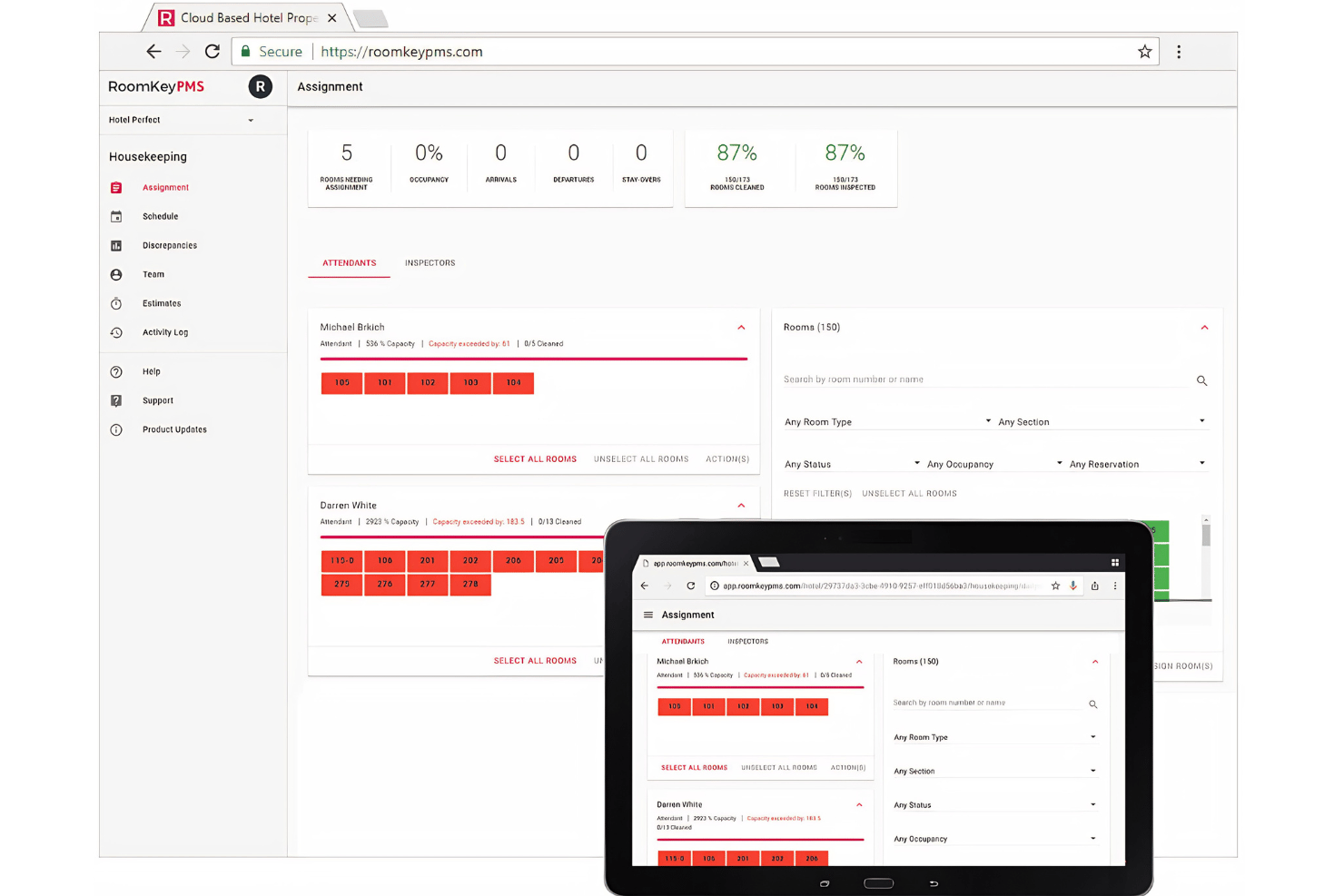Viewport: 1344px width, 896px height.
Task: Open the Discrepancies chart icon
Action: (116, 246)
